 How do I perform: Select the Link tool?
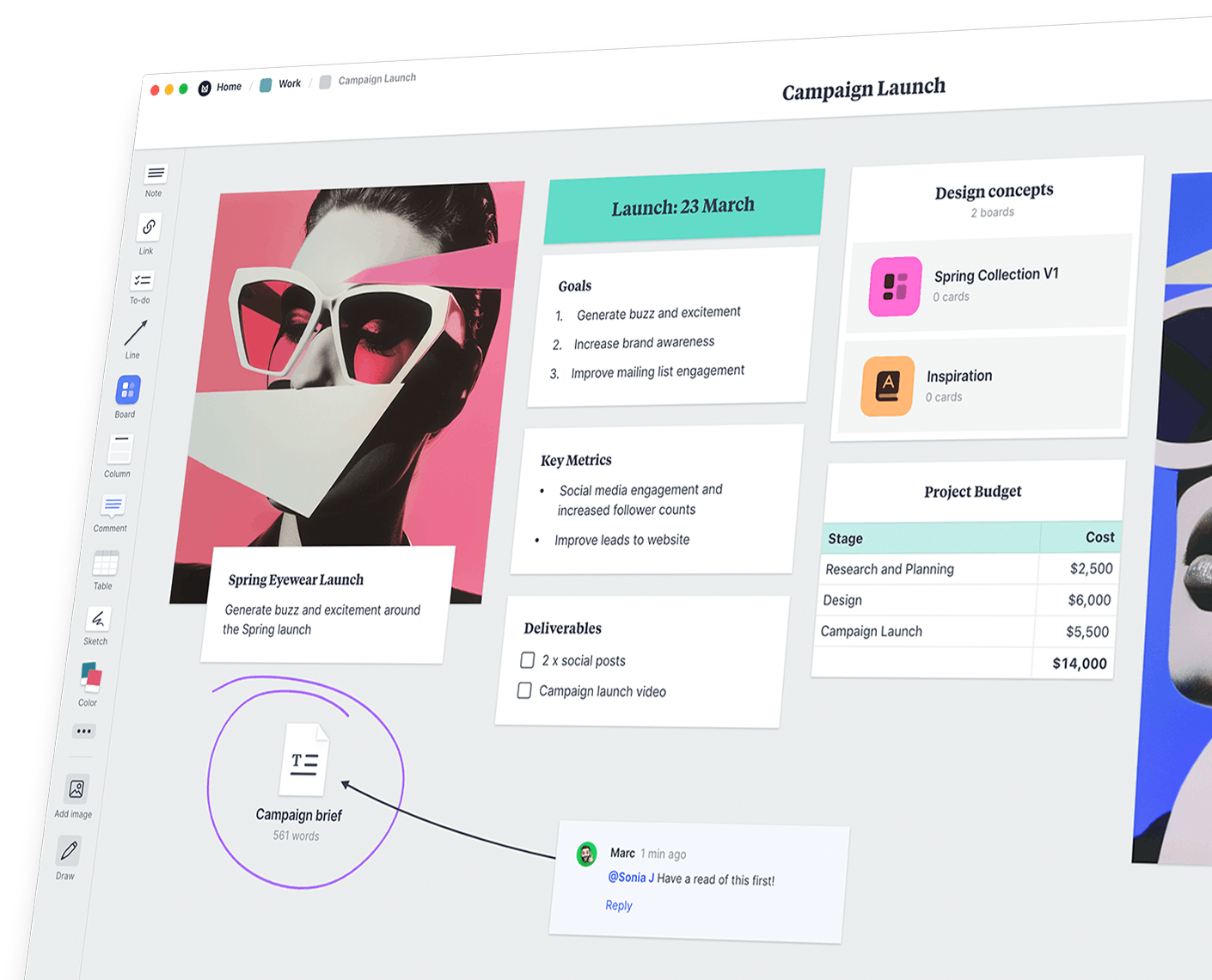tap(149, 228)
